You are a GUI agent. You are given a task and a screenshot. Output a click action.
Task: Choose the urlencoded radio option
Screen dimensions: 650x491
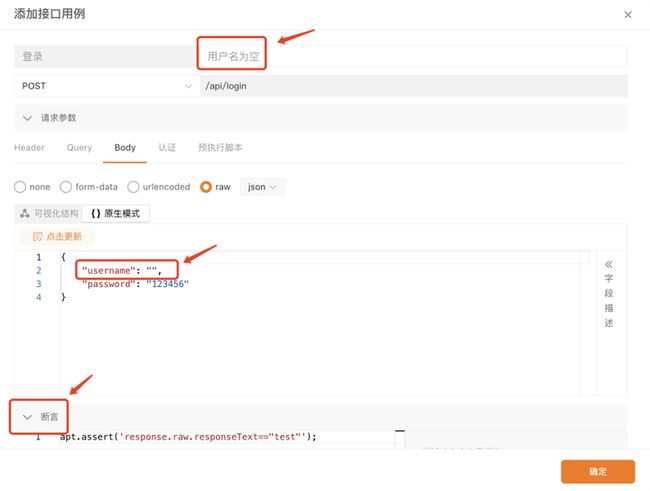[133, 187]
